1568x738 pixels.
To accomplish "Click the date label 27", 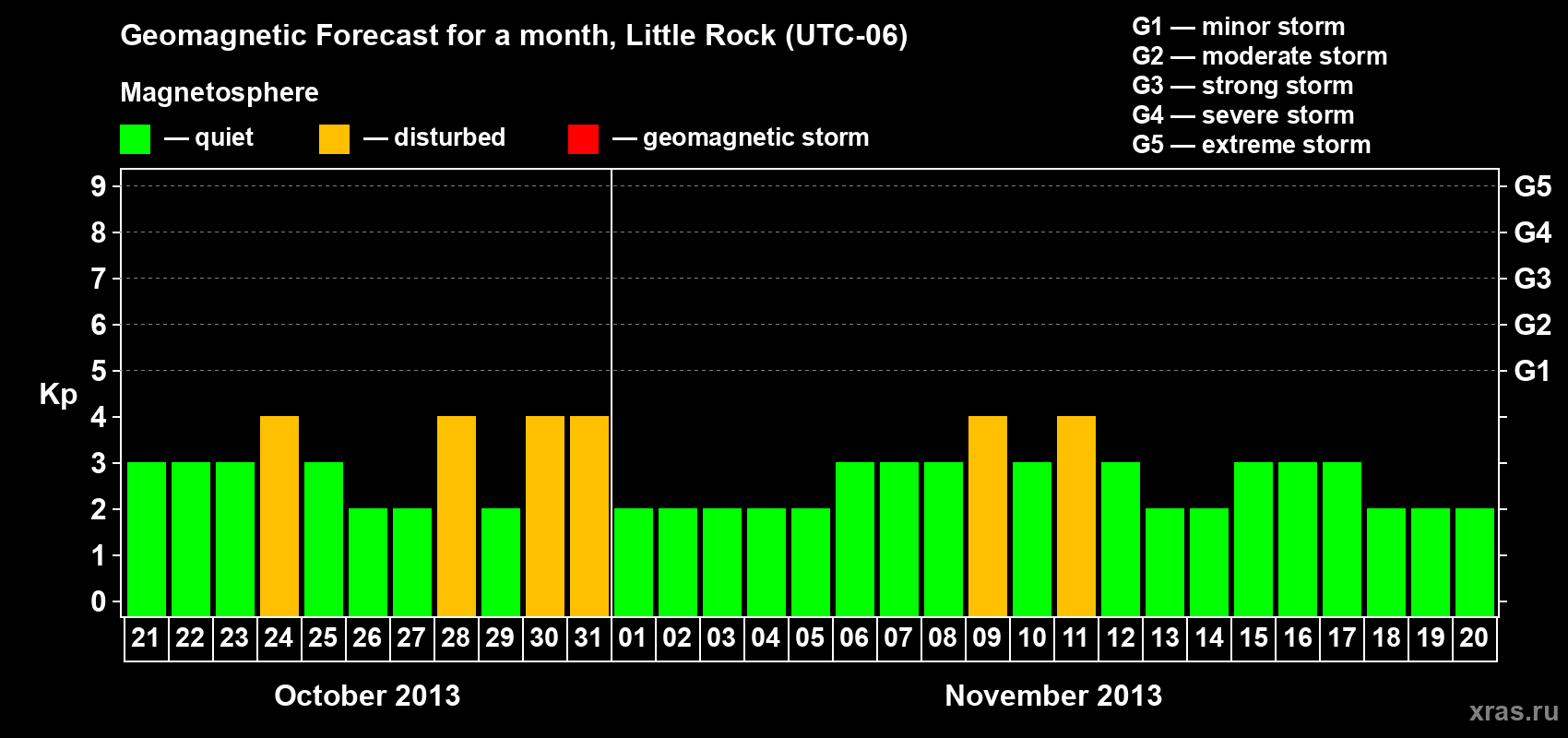I will pos(411,637).
